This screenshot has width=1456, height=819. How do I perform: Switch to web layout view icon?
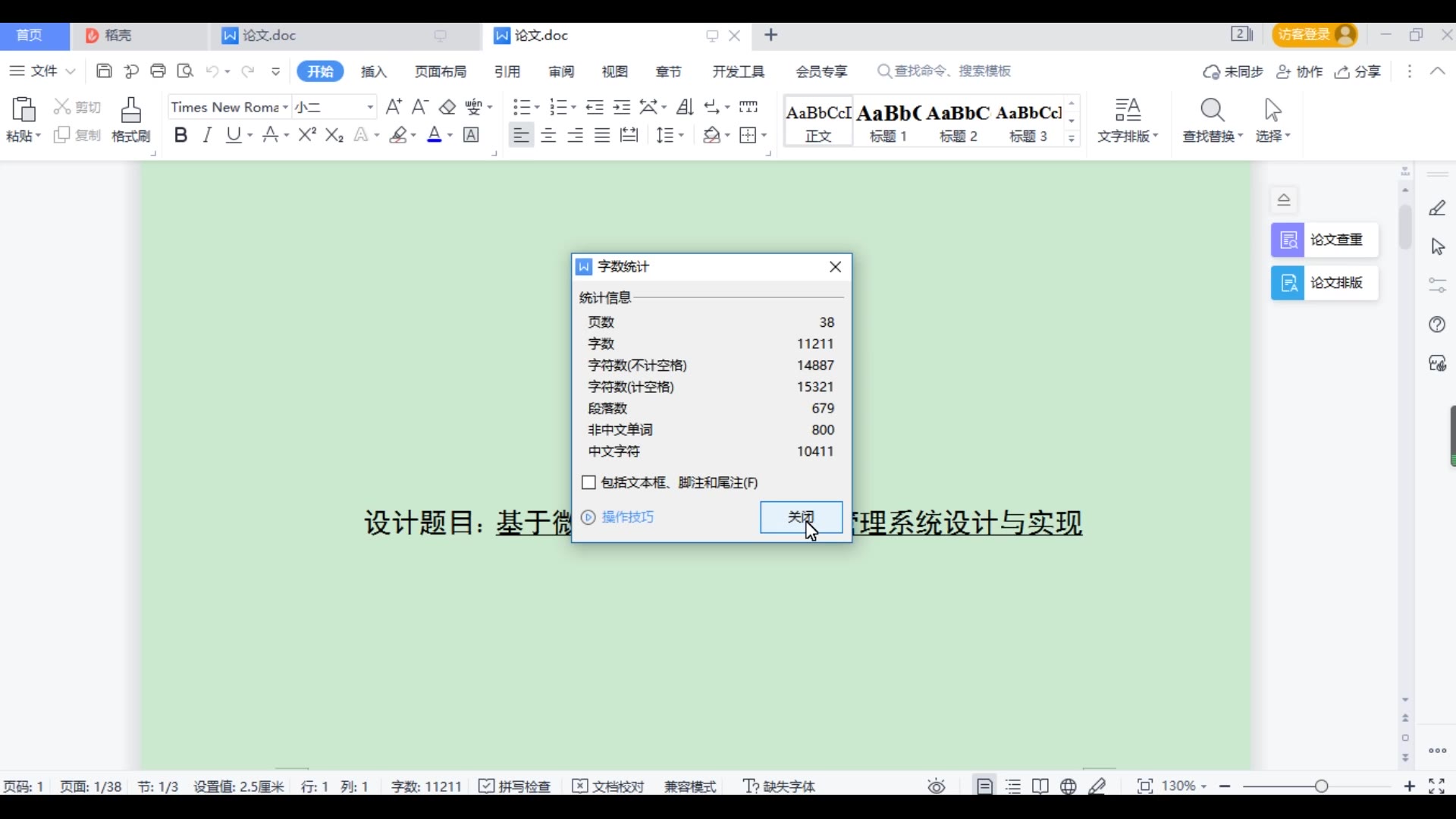point(1068,786)
